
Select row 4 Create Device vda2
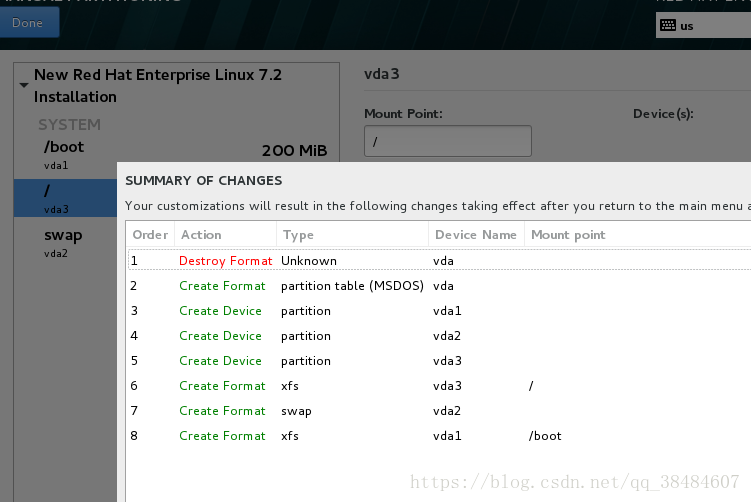pyautogui.click(x=439, y=336)
